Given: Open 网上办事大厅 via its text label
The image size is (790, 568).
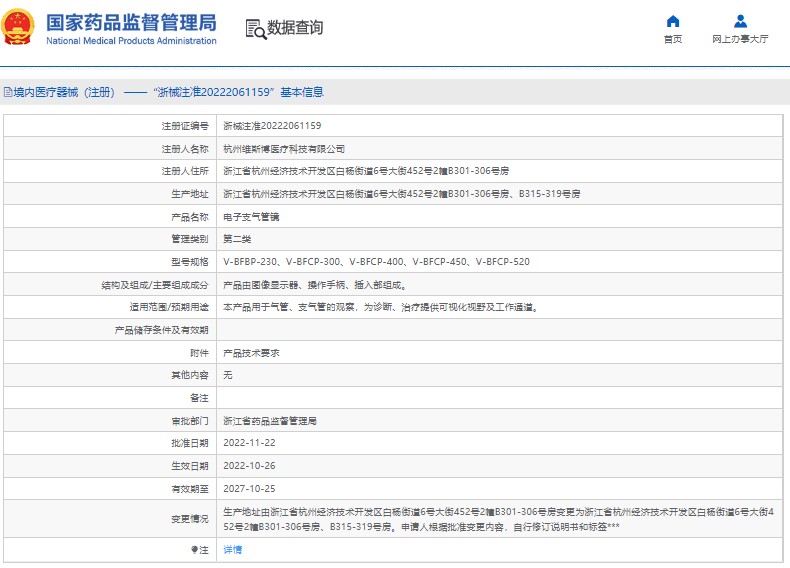Looking at the screenshot, I should (740, 40).
